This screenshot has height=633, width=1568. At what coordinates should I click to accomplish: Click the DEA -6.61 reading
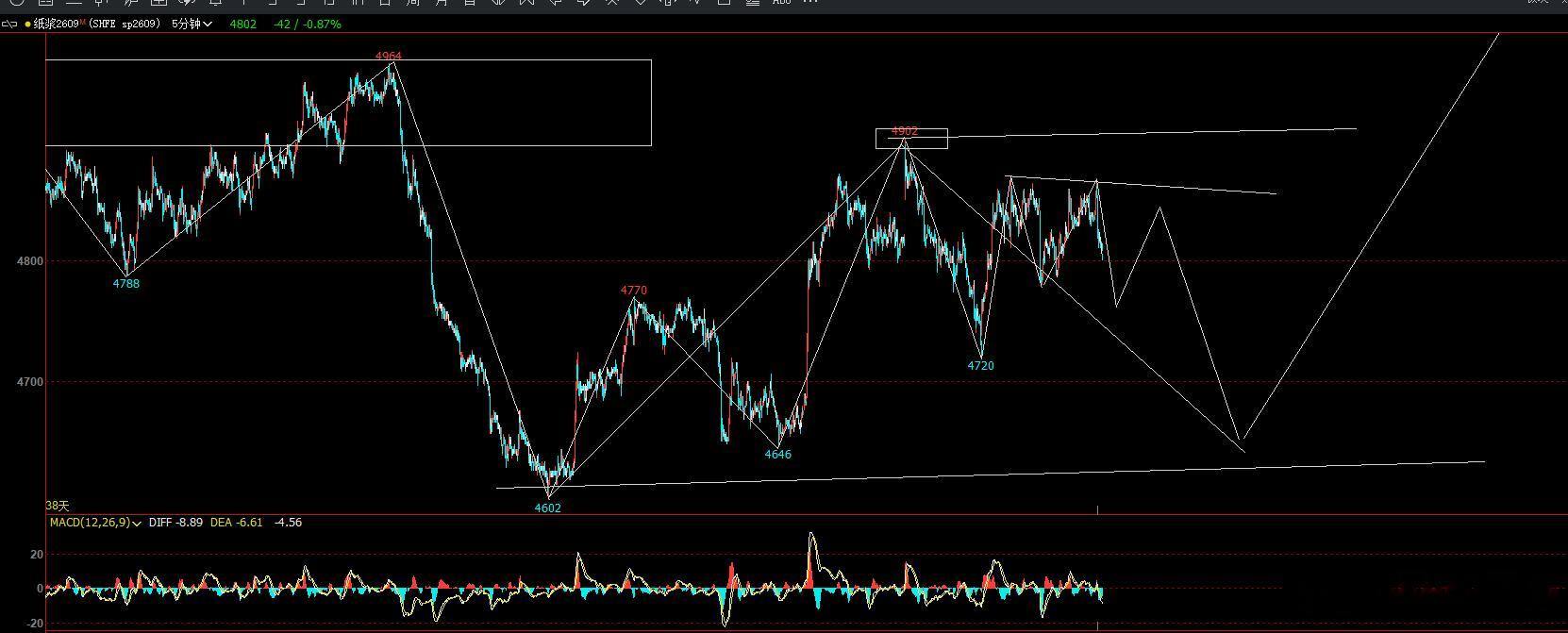(236, 523)
